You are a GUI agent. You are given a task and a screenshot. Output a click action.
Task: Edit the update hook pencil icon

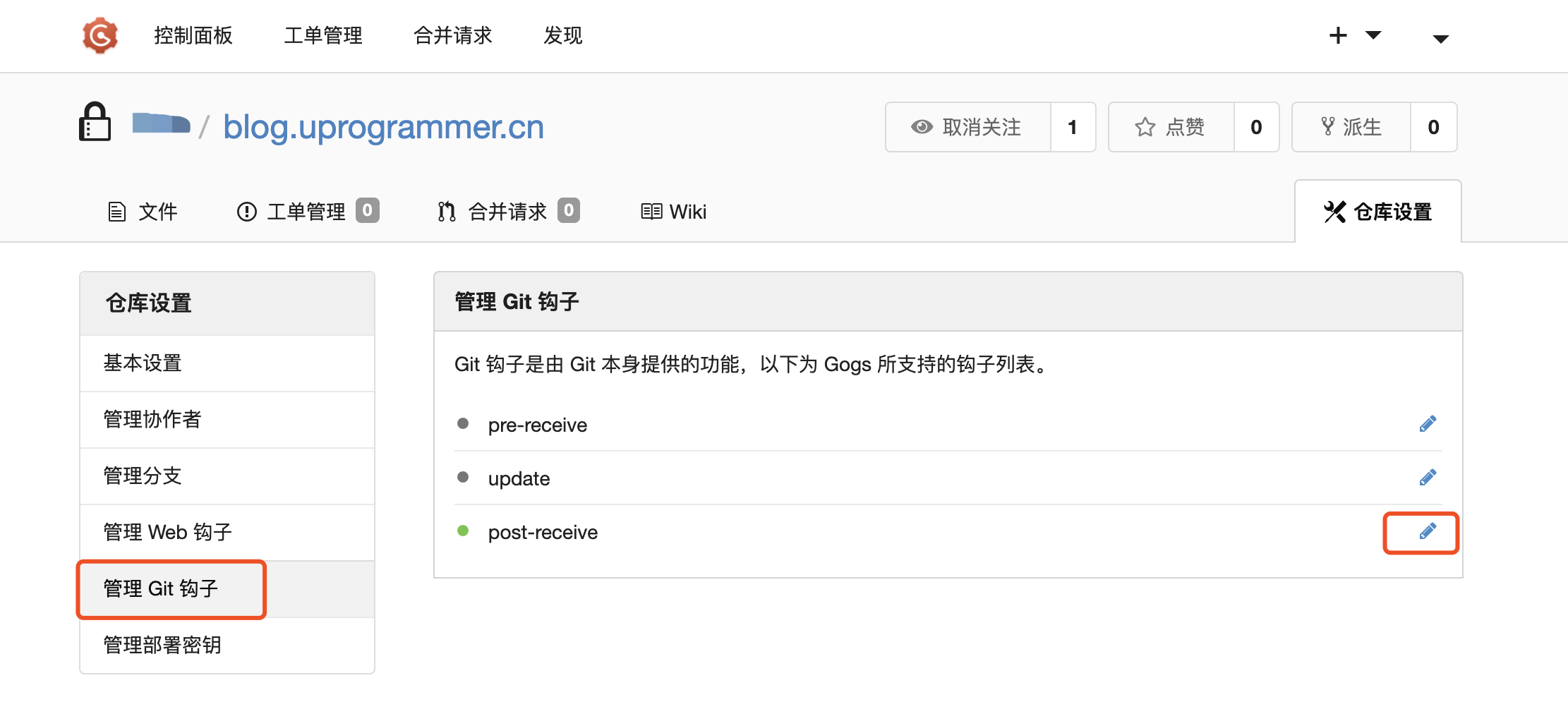click(x=1427, y=478)
